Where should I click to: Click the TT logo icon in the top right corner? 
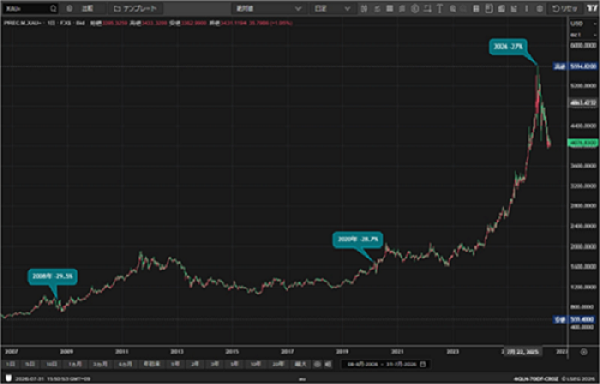coord(592,8)
